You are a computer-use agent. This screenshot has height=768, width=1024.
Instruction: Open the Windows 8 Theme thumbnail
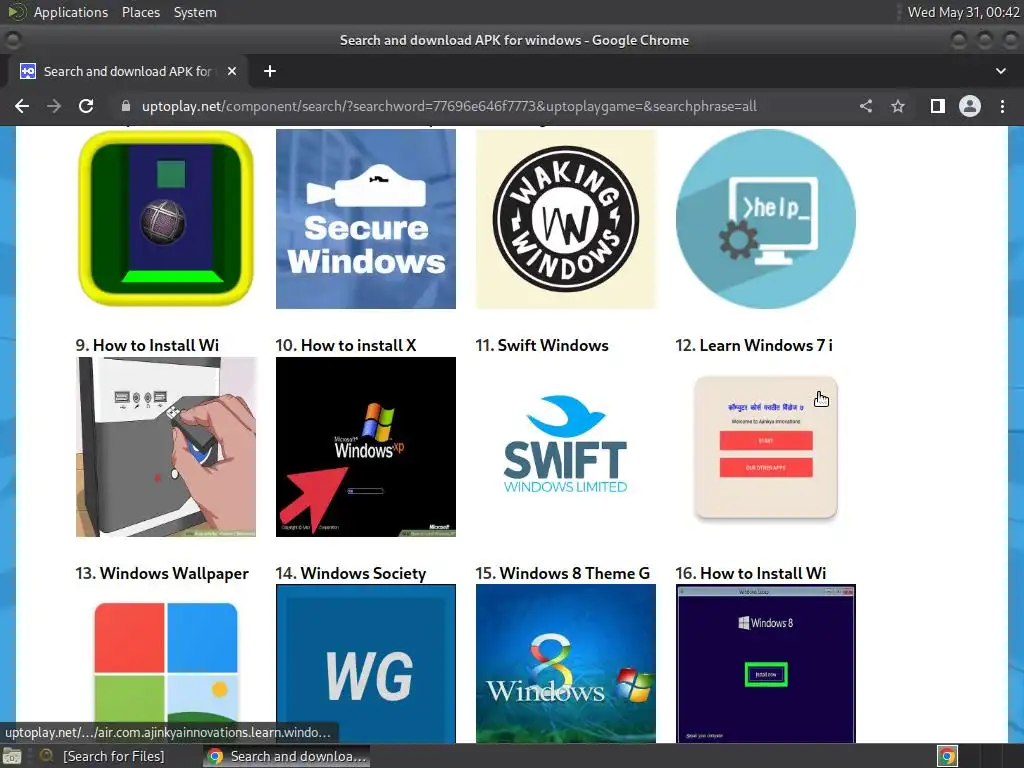click(x=566, y=664)
